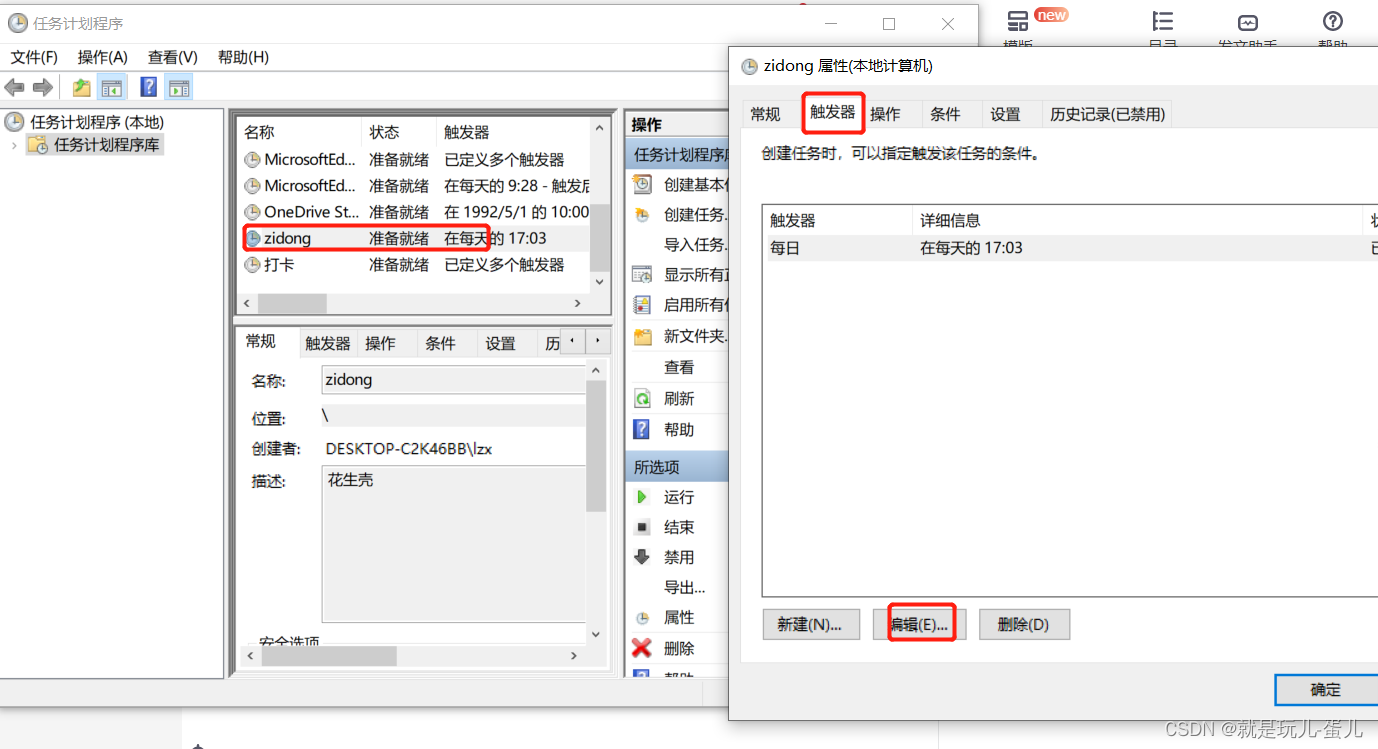
Task: Open the 文件(F) menu
Action: [35, 57]
